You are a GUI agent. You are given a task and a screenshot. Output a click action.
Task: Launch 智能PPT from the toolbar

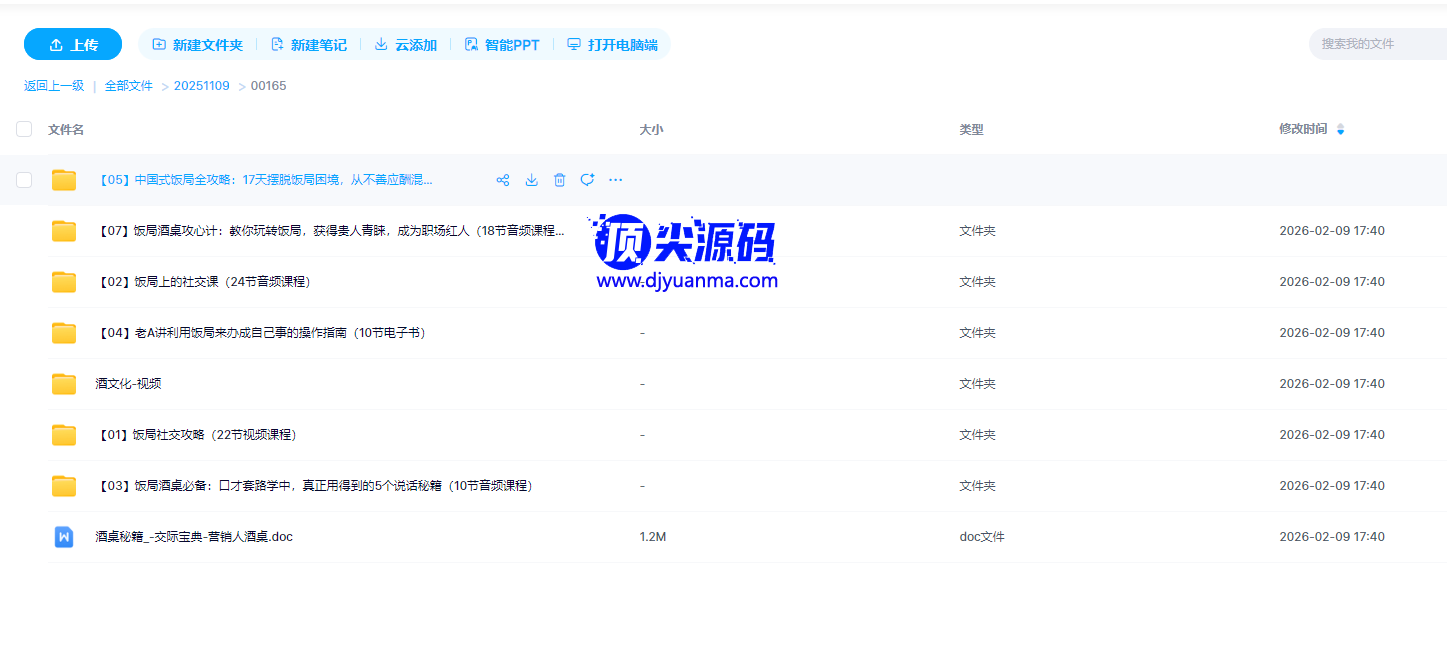point(502,45)
